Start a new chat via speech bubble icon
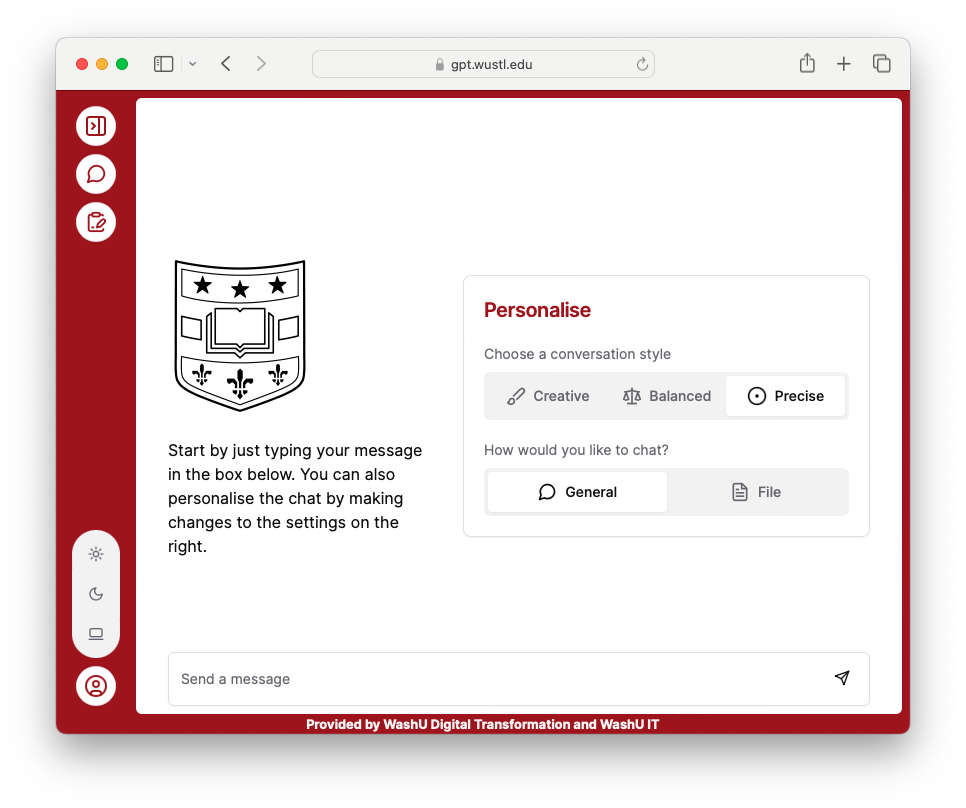Viewport: 966px width, 808px height. click(96, 174)
